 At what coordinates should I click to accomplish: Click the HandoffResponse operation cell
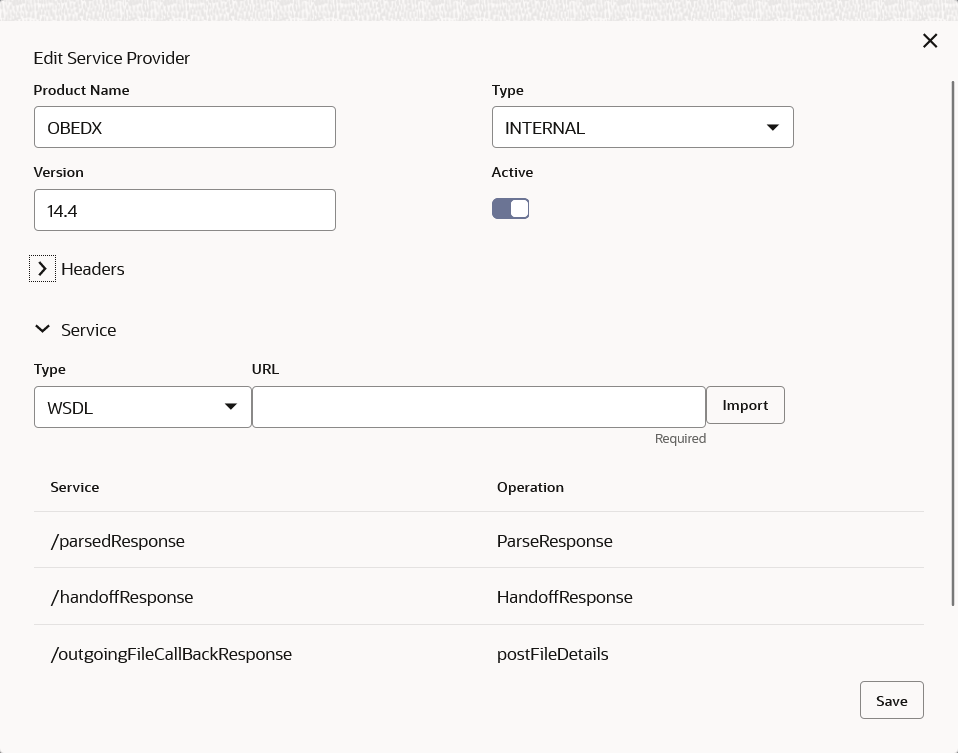click(565, 597)
